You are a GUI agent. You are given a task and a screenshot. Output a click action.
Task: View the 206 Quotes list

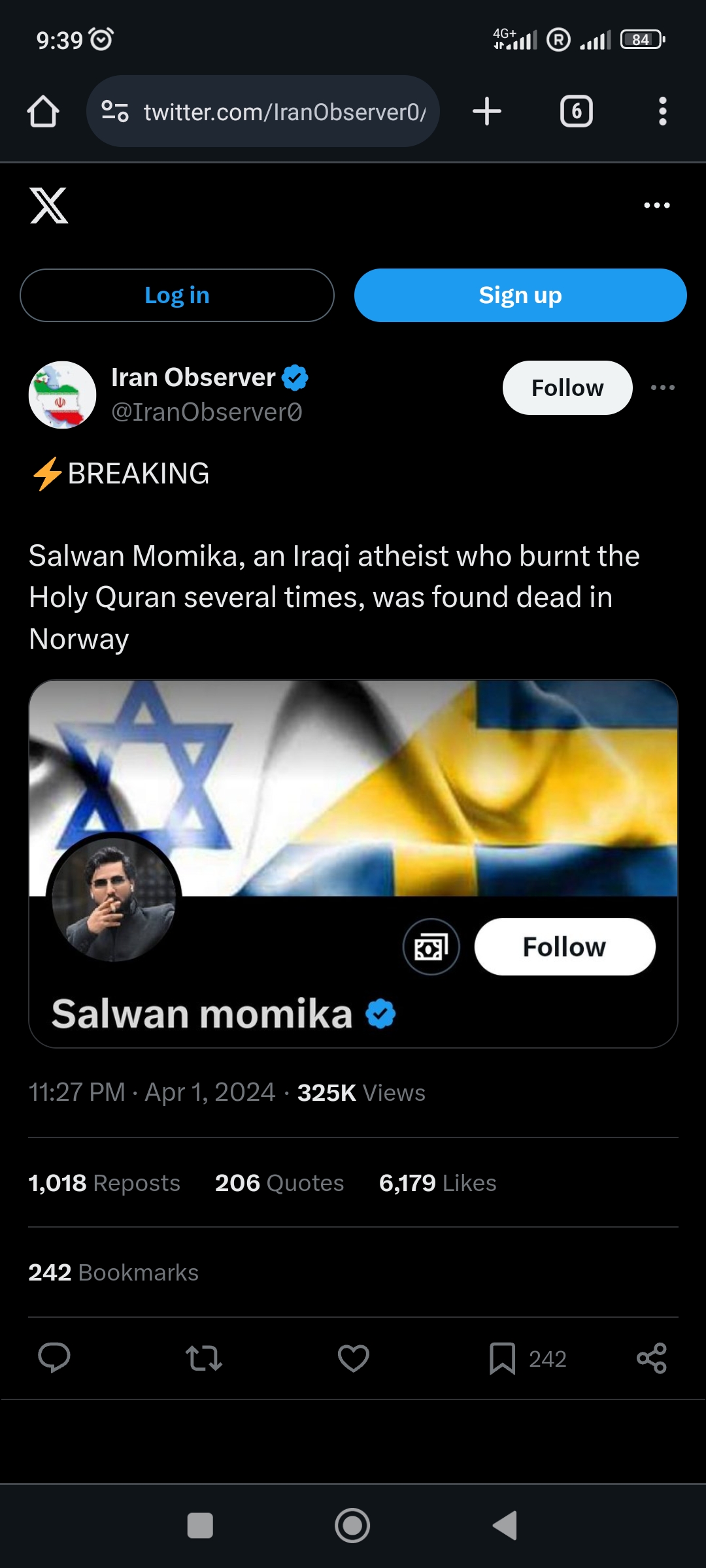(279, 1183)
